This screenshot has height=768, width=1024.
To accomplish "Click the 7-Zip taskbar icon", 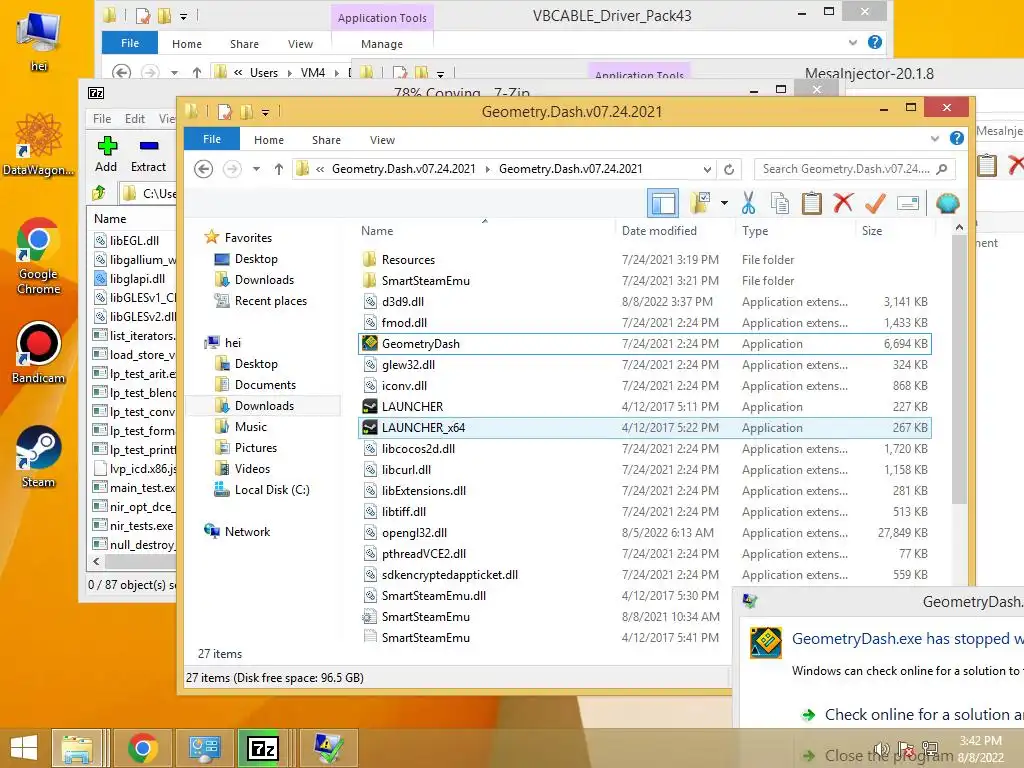I will click(x=263, y=748).
